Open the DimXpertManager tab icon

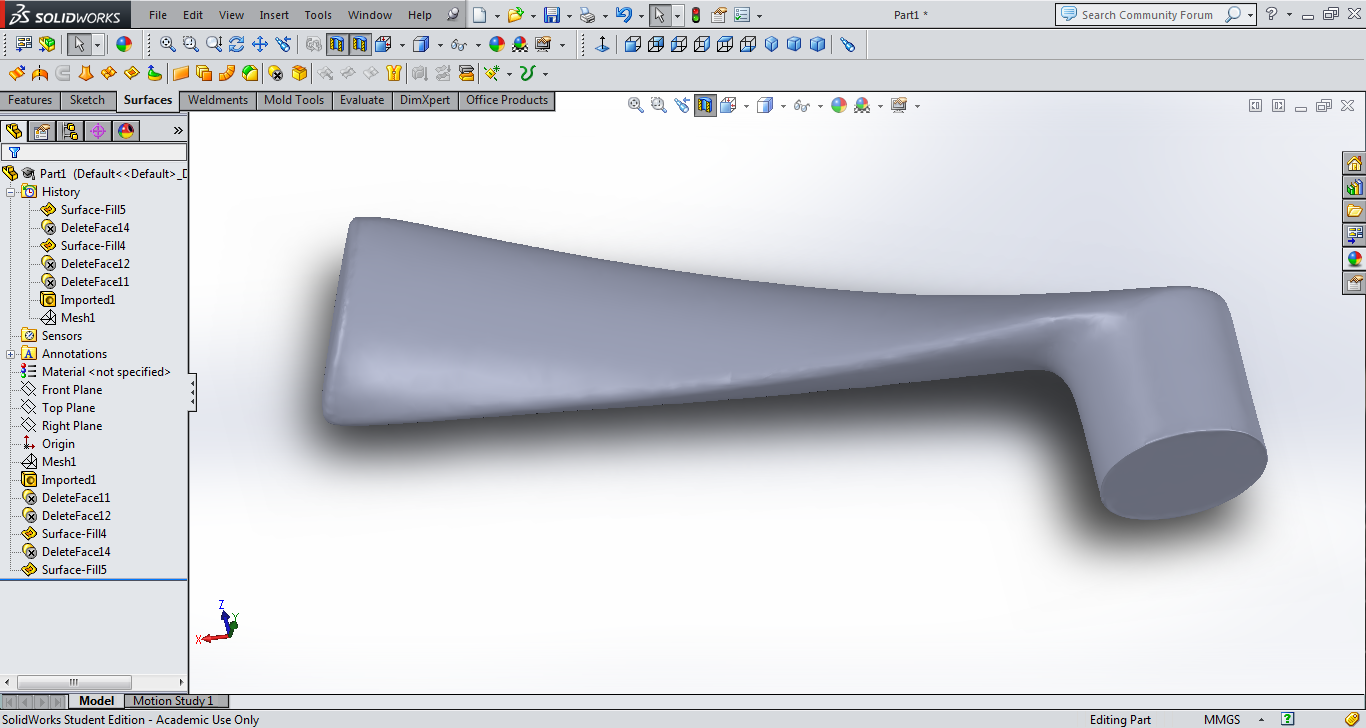(x=98, y=131)
